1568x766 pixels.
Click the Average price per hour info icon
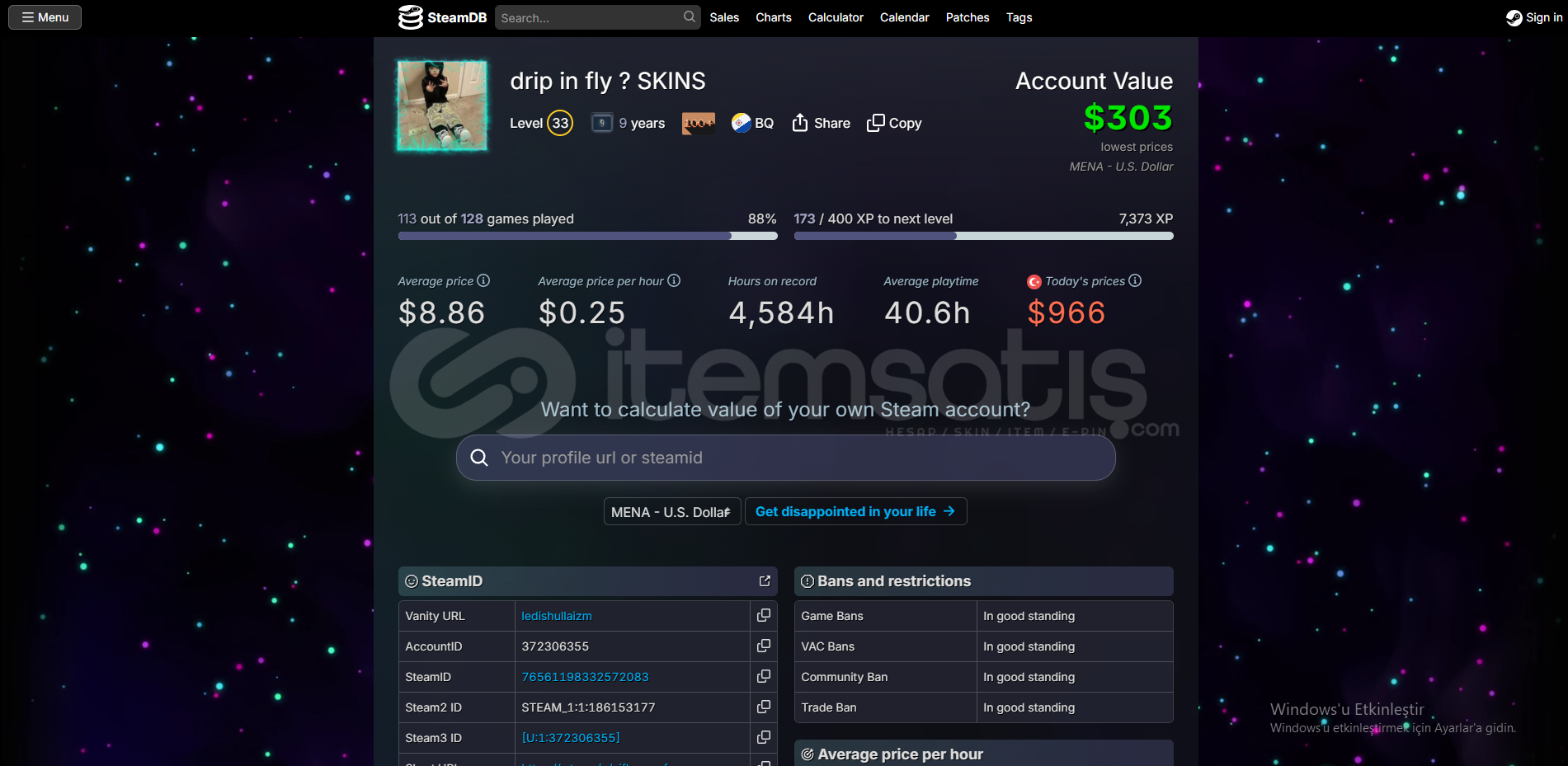[674, 280]
